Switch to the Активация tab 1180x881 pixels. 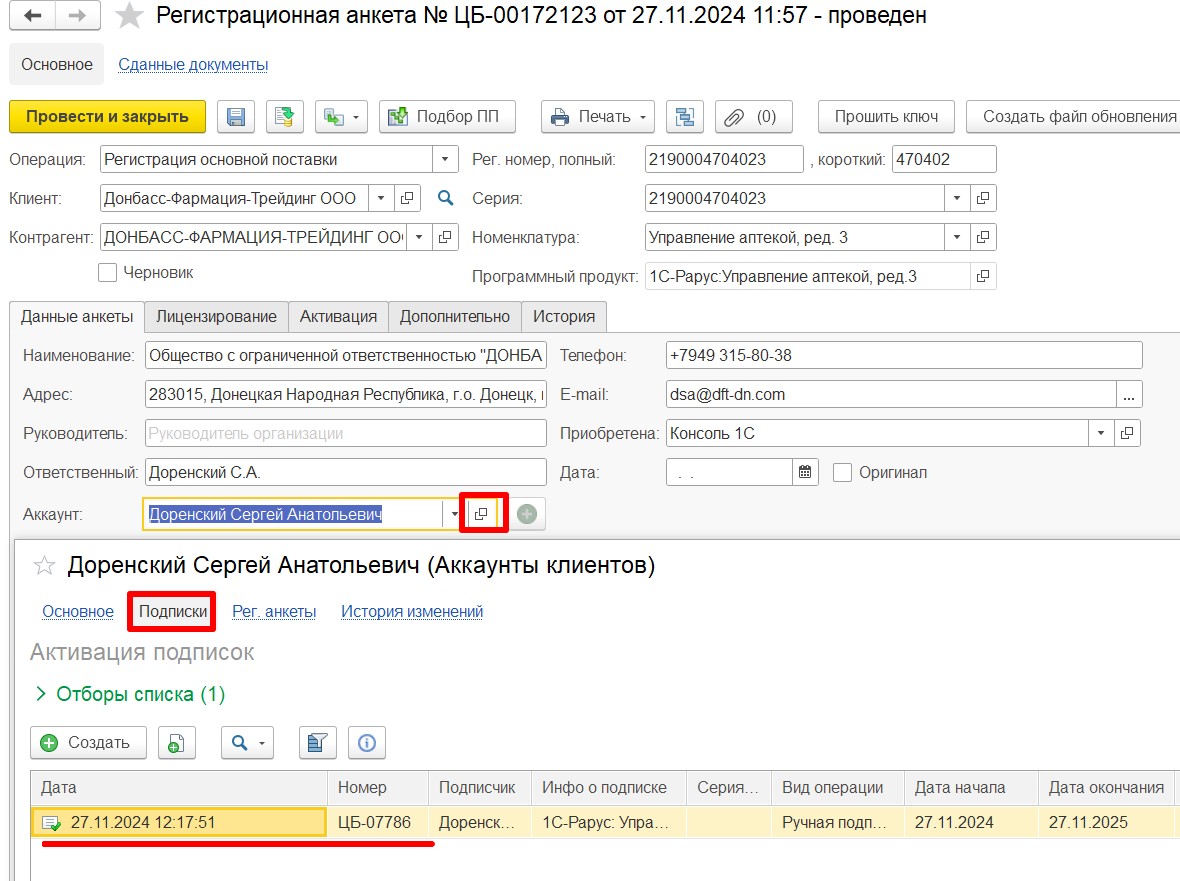coord(338,317)
